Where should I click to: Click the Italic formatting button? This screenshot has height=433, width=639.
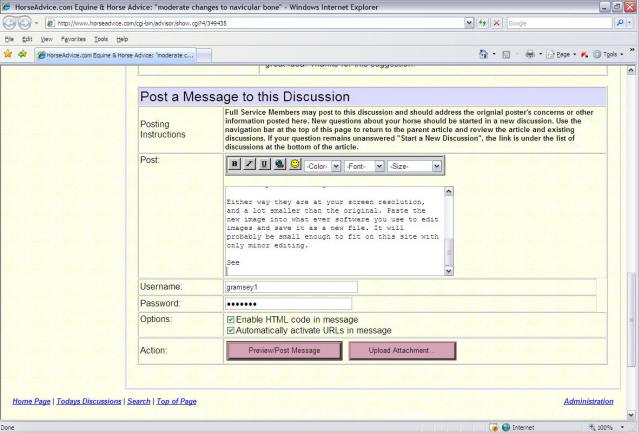pos(249,164)
